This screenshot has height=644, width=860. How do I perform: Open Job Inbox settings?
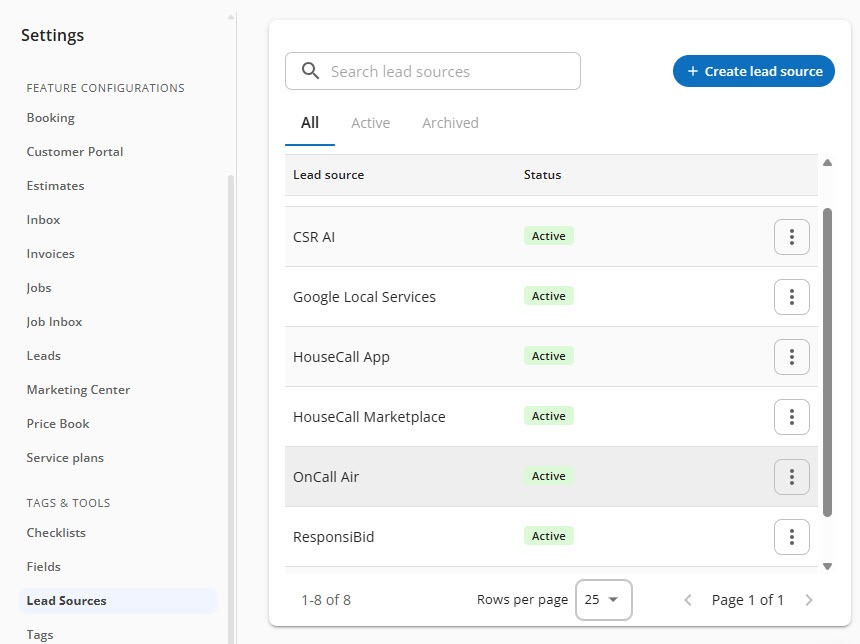54,322
